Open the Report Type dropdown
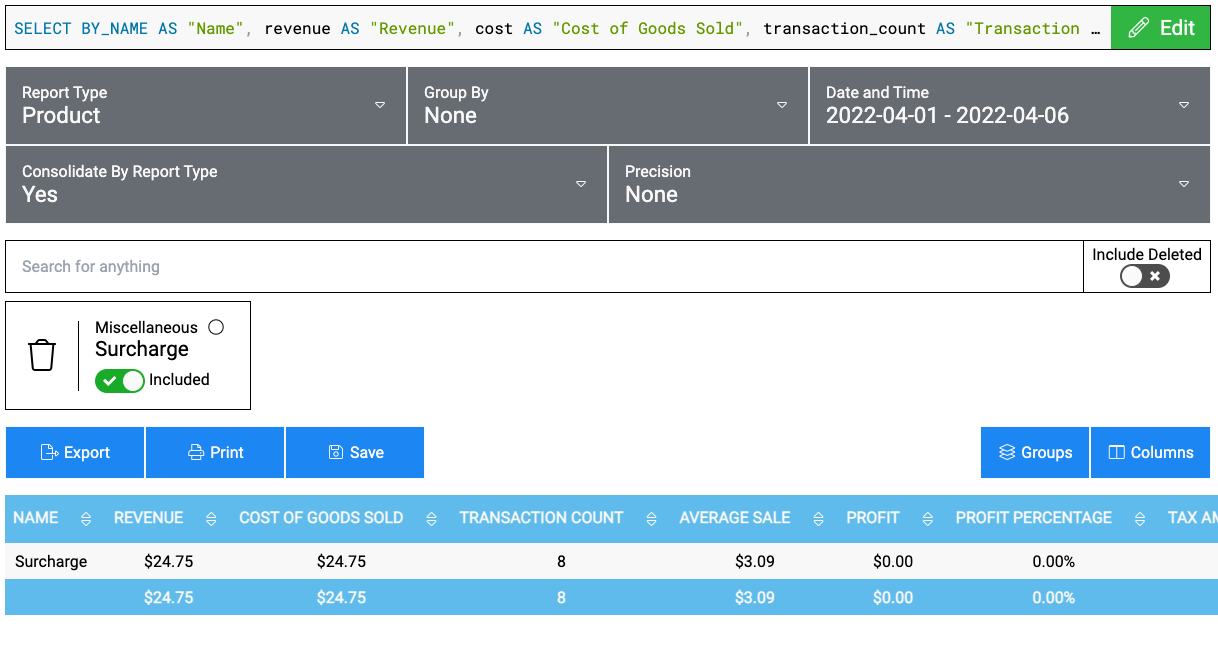 (x=205, y=105)
